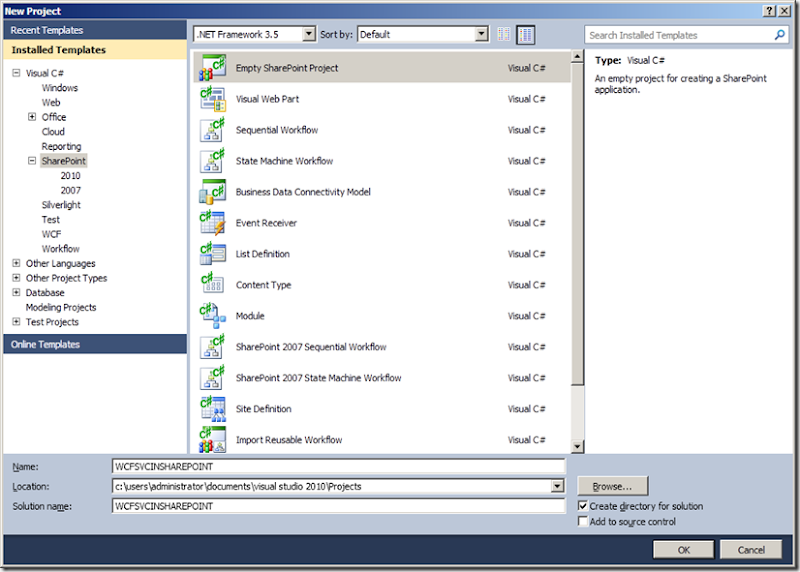800x572 pixels.
Task: Expand the Other Languages node
Action: tap(16, 263)
